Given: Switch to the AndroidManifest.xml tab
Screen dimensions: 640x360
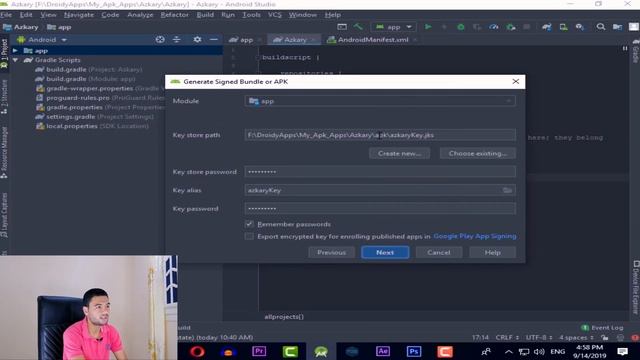Looking at the screenshot, I should click(x=373, y=40).
